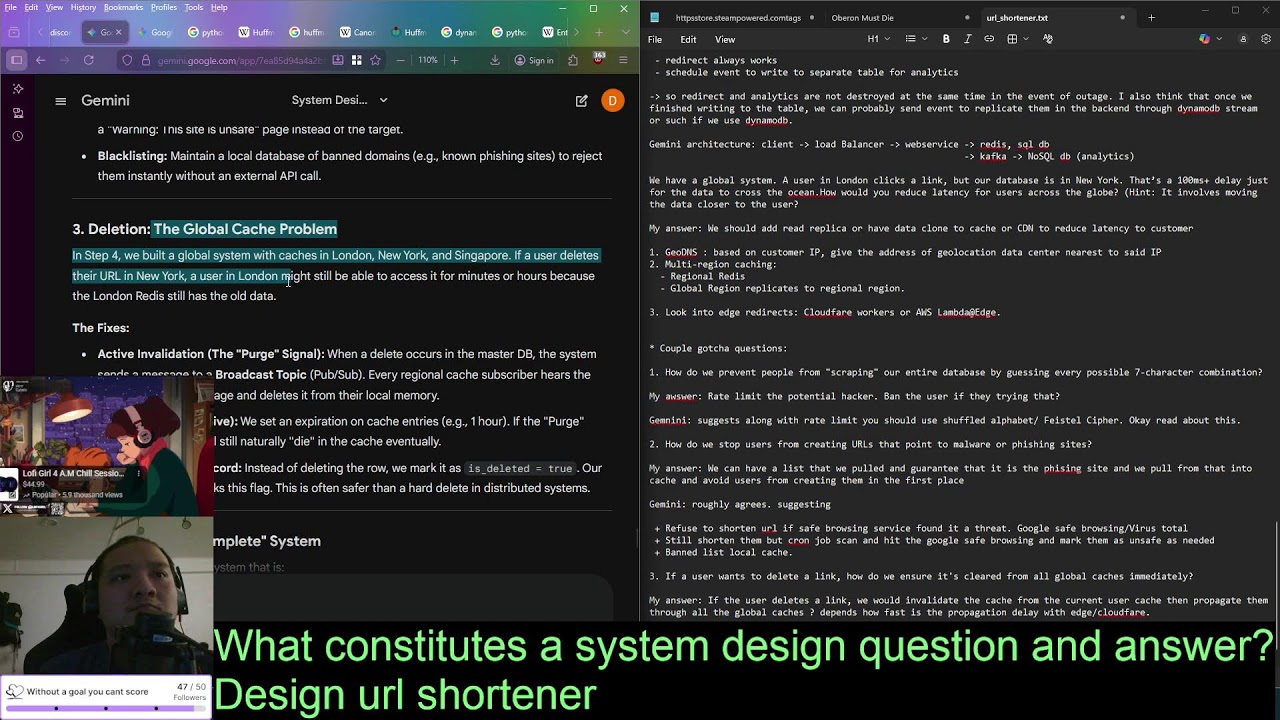The height and width of the screenshot is (720, 1280).
Task: Apply italic formatting in Notepad
Action: coord(967,39)
